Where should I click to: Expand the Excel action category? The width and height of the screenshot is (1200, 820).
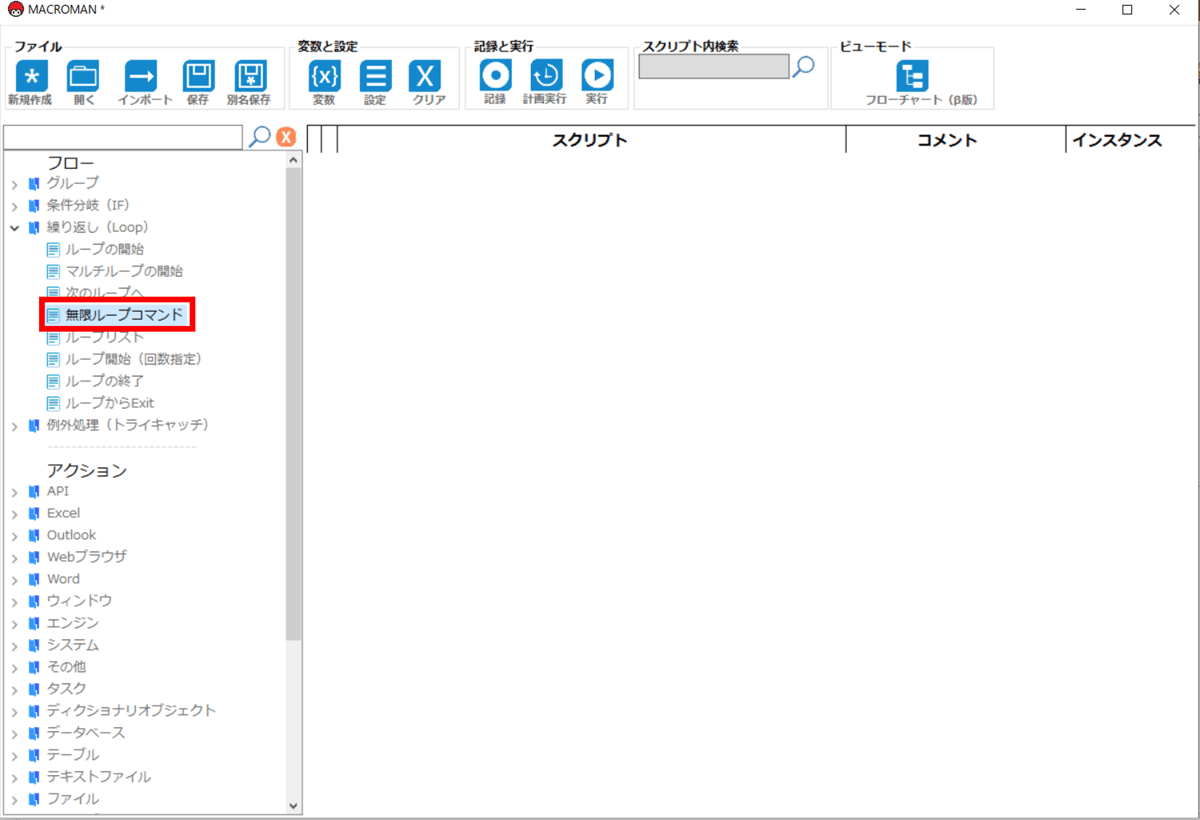[15, 514]
